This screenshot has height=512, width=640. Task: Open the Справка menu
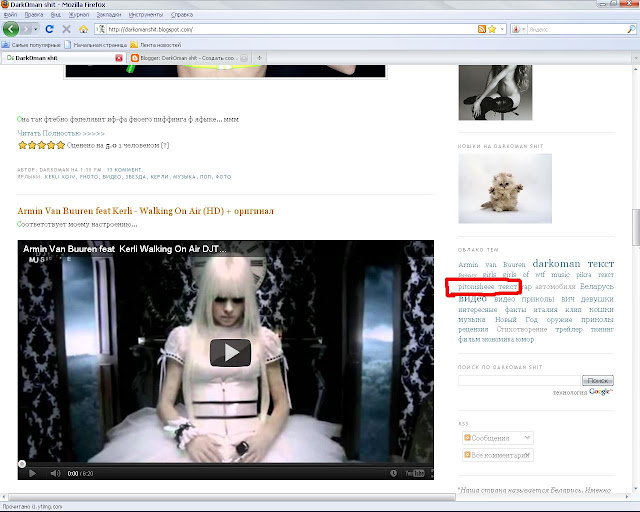point(182,15)
